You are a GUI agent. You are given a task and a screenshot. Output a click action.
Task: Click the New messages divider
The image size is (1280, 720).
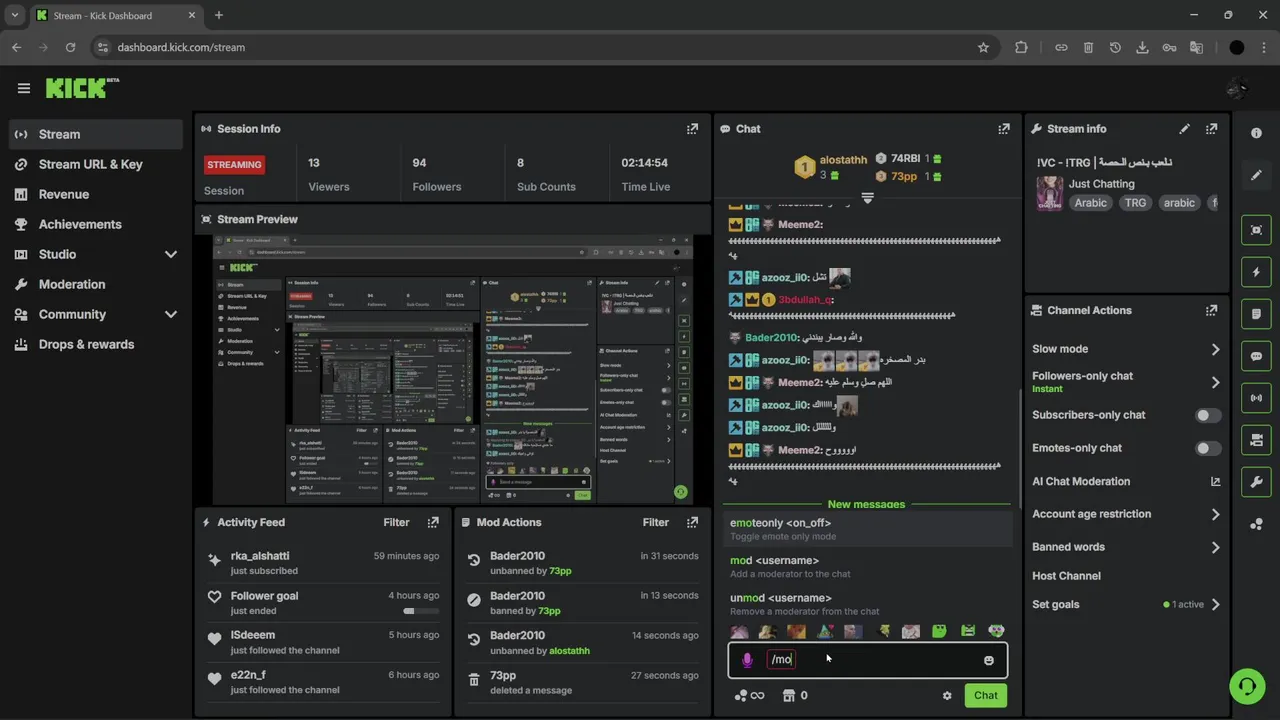click(x=866, y=505)
